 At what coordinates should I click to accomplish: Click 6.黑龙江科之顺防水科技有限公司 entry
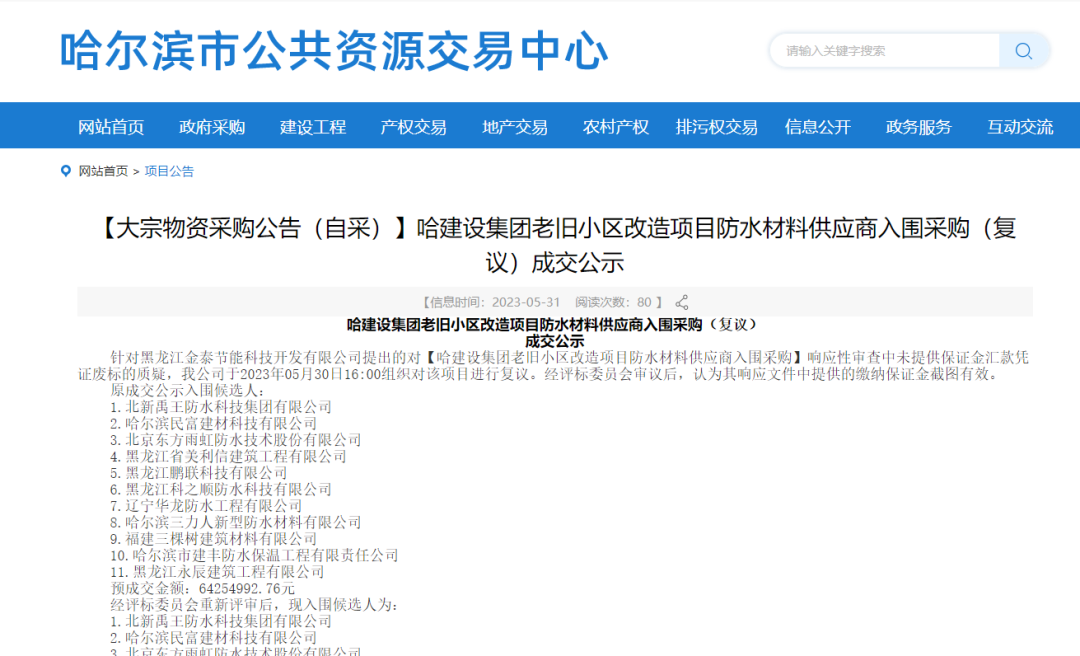click(x=221, y=489)
